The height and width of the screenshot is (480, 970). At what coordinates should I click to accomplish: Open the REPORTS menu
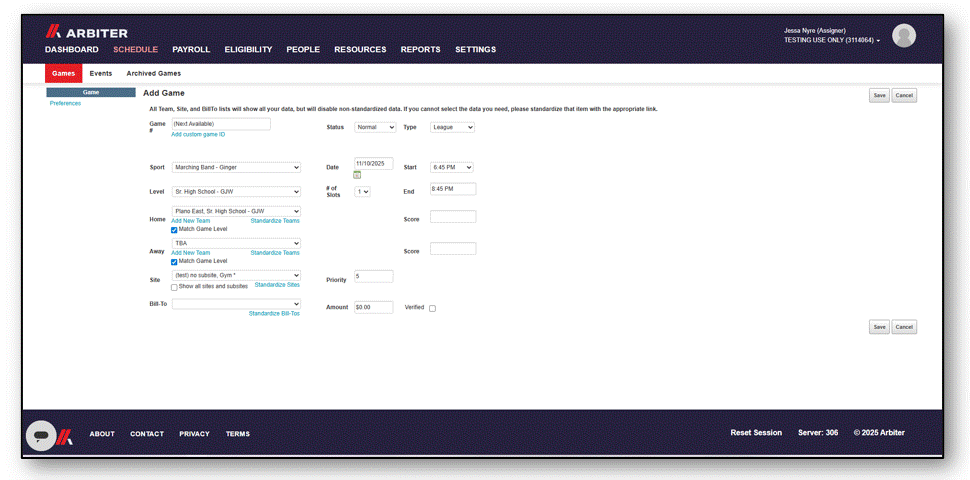pos(421,49)
